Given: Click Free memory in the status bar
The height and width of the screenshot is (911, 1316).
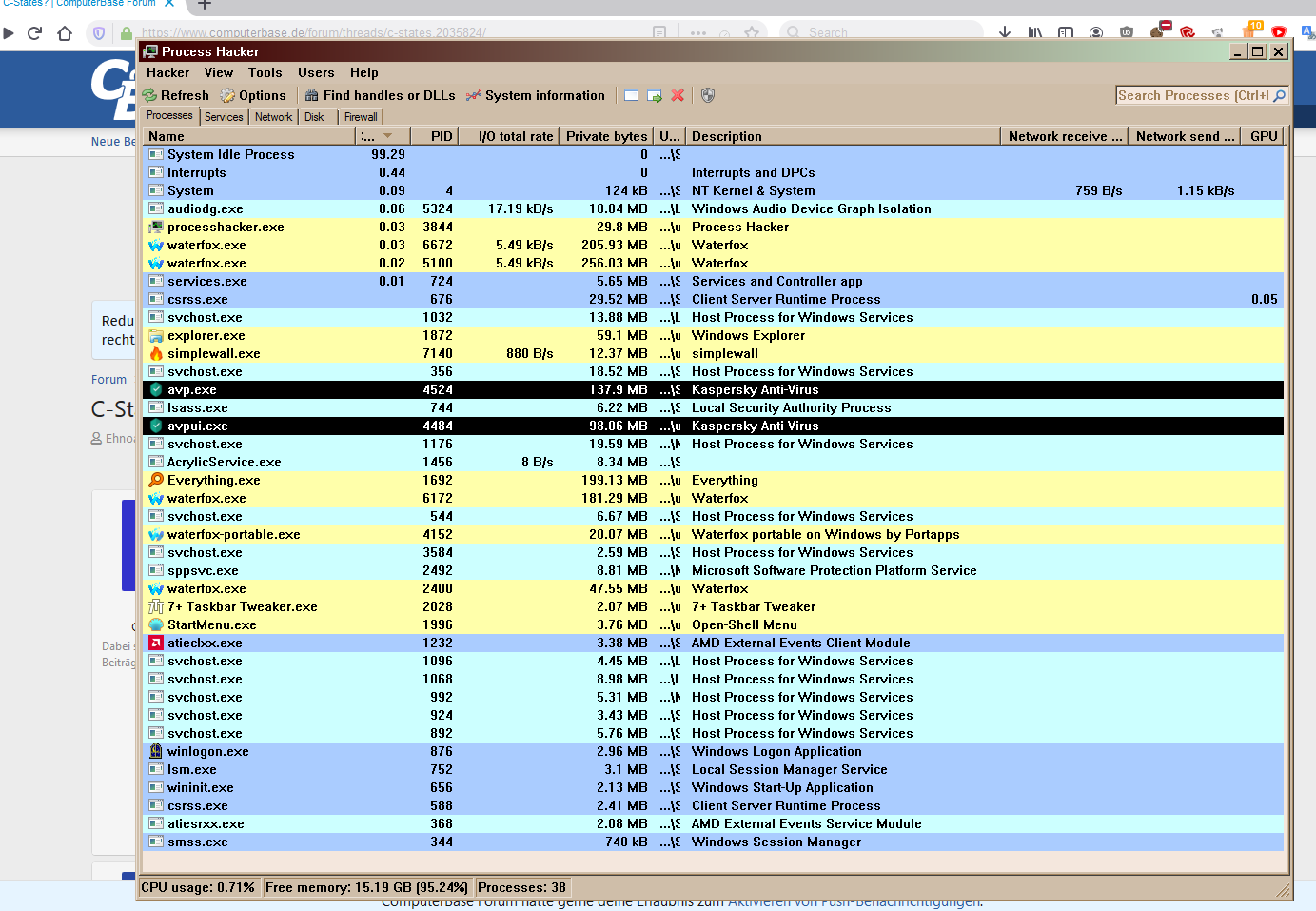Looking at the screenshot, I should [x=366, y=887].
